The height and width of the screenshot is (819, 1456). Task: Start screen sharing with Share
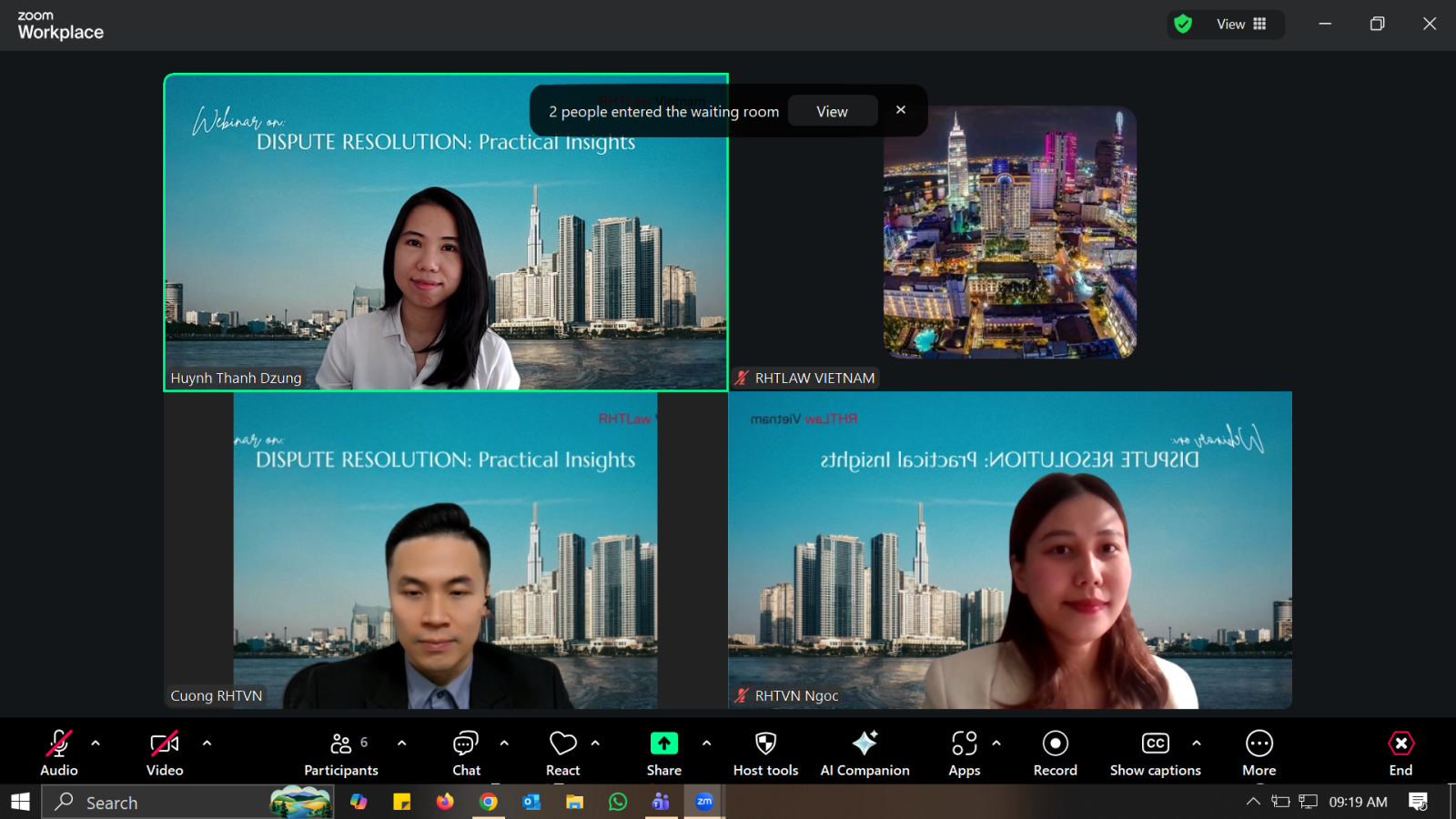663,753
